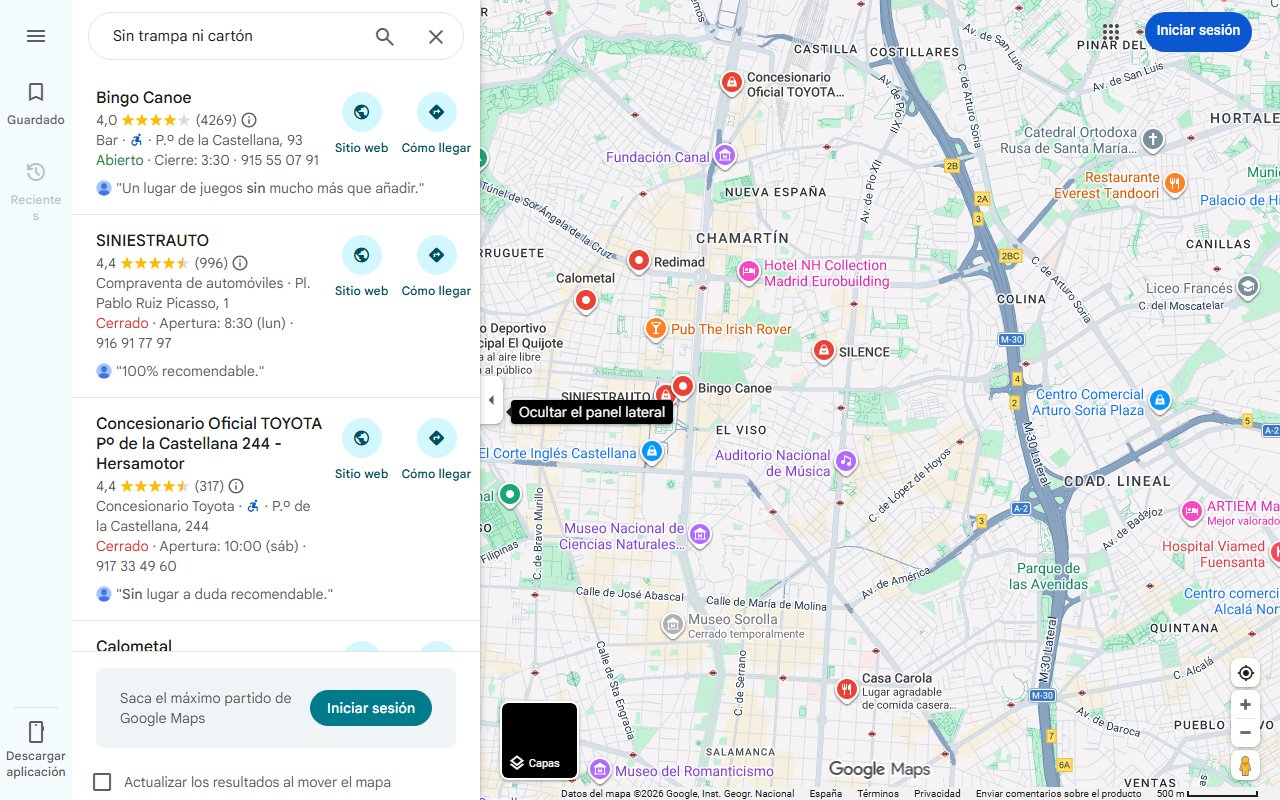Select the Street View pegman
Viewport: 1280px width, 800px height.
pos(1245,766)
